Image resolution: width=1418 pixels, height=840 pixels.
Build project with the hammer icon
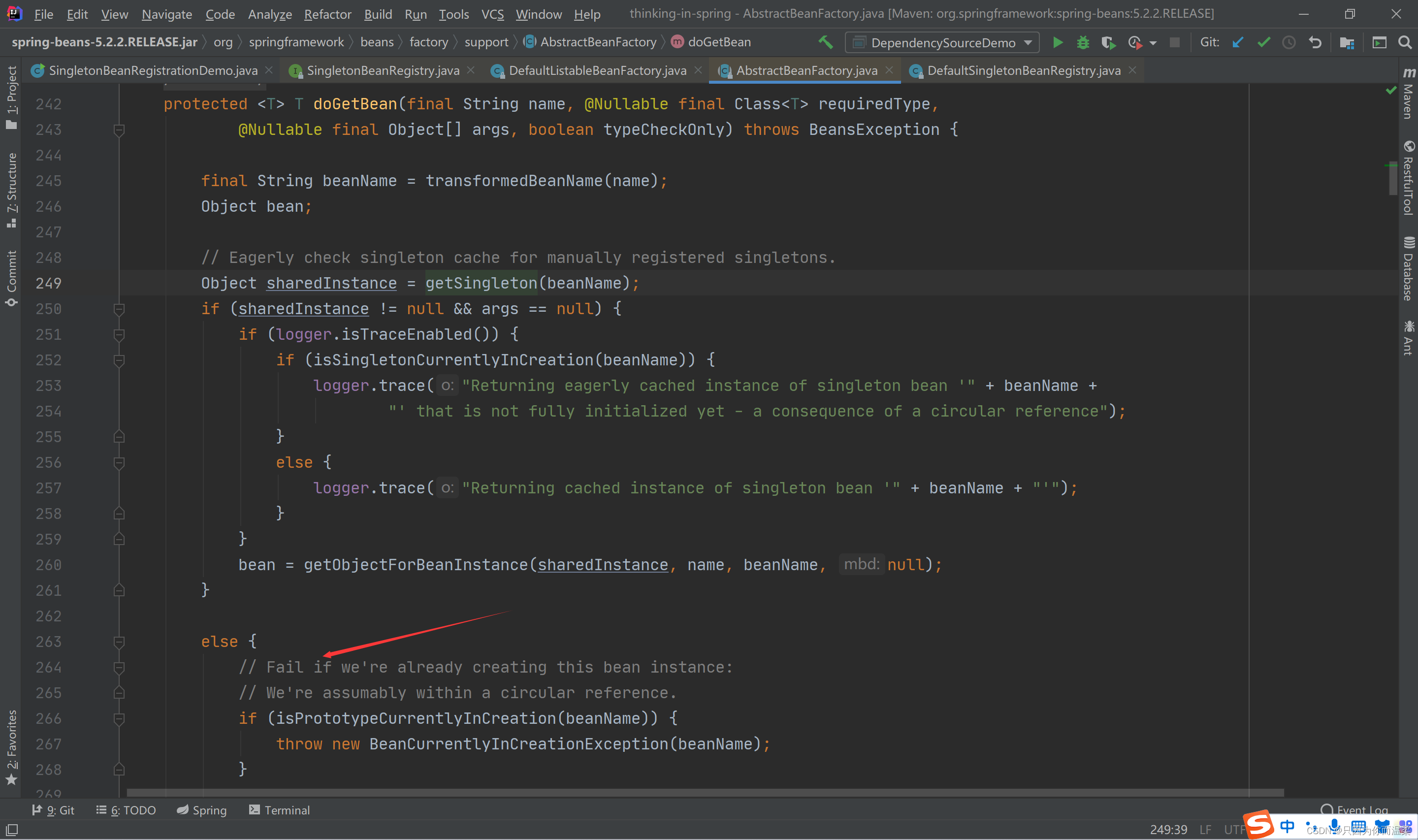tap(826, 42)
